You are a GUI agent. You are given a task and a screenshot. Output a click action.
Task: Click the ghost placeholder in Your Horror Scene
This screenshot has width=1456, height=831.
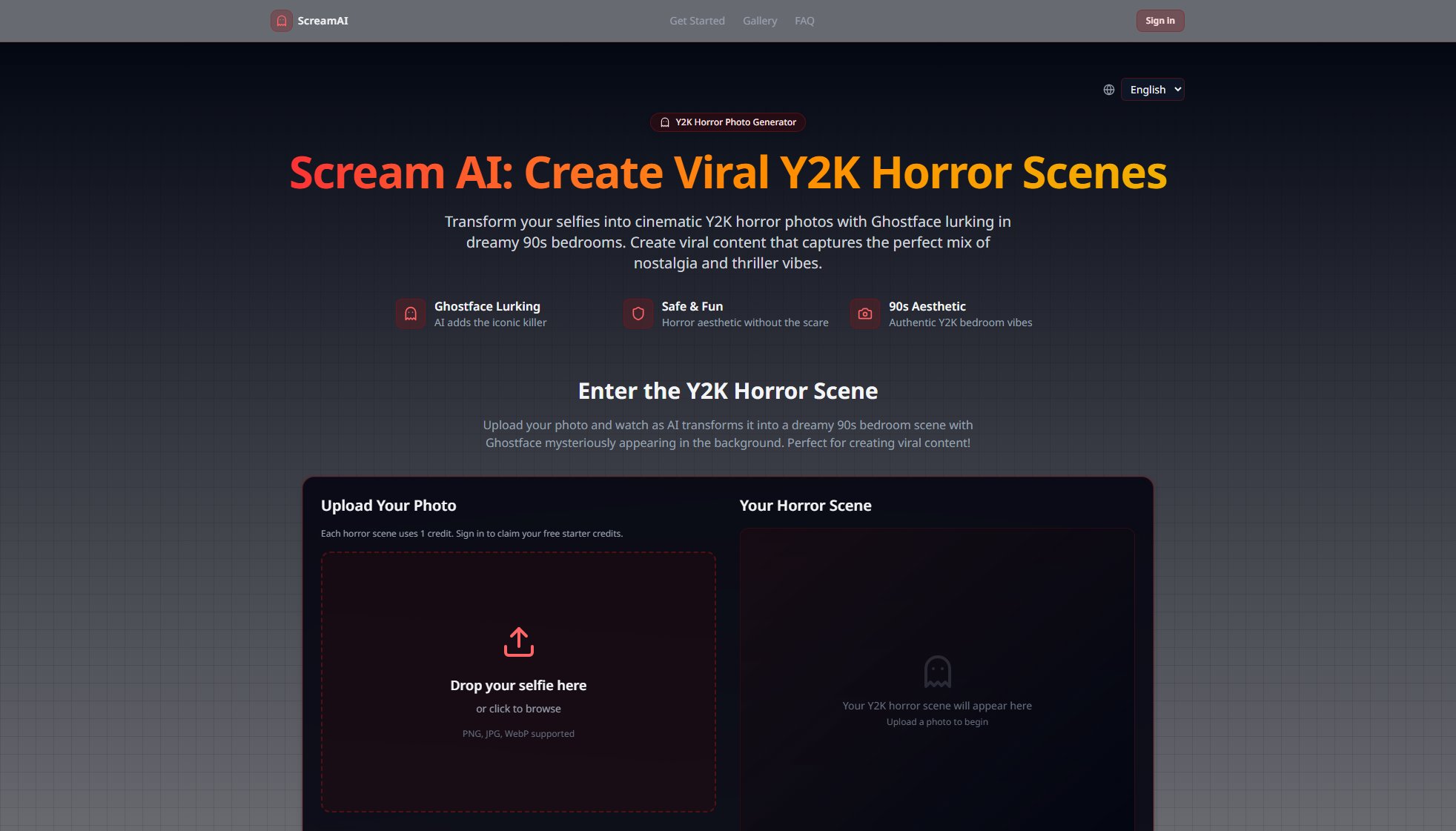pyautogui.click(x=937, y=672)
